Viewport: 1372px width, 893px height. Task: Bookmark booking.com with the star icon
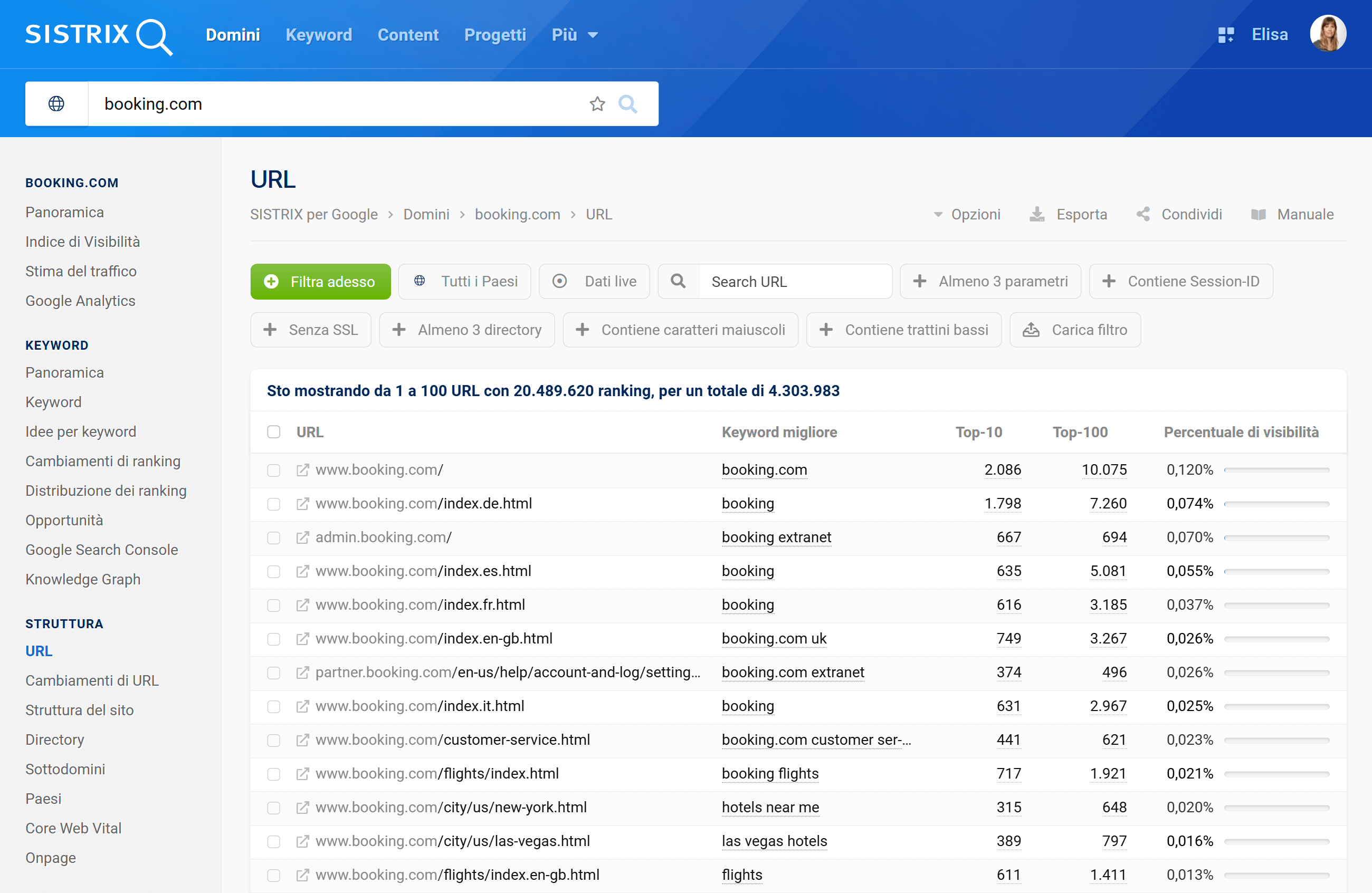[x=597, y=104]
